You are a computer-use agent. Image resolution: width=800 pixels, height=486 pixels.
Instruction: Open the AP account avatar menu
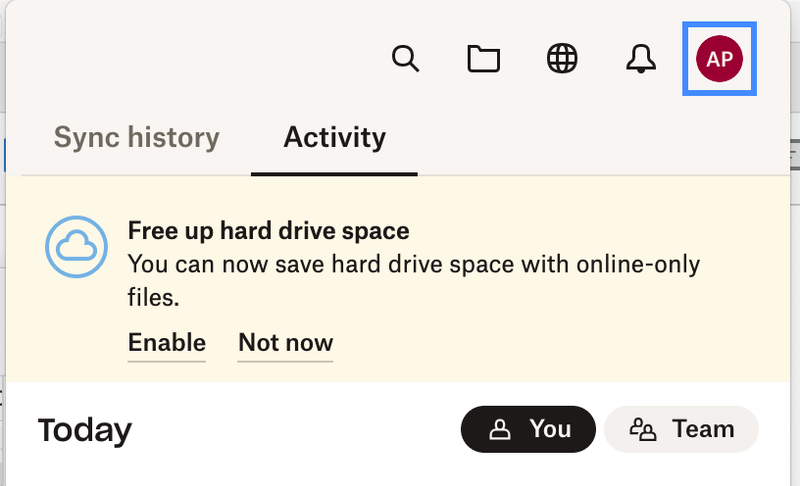coord(719,59)
